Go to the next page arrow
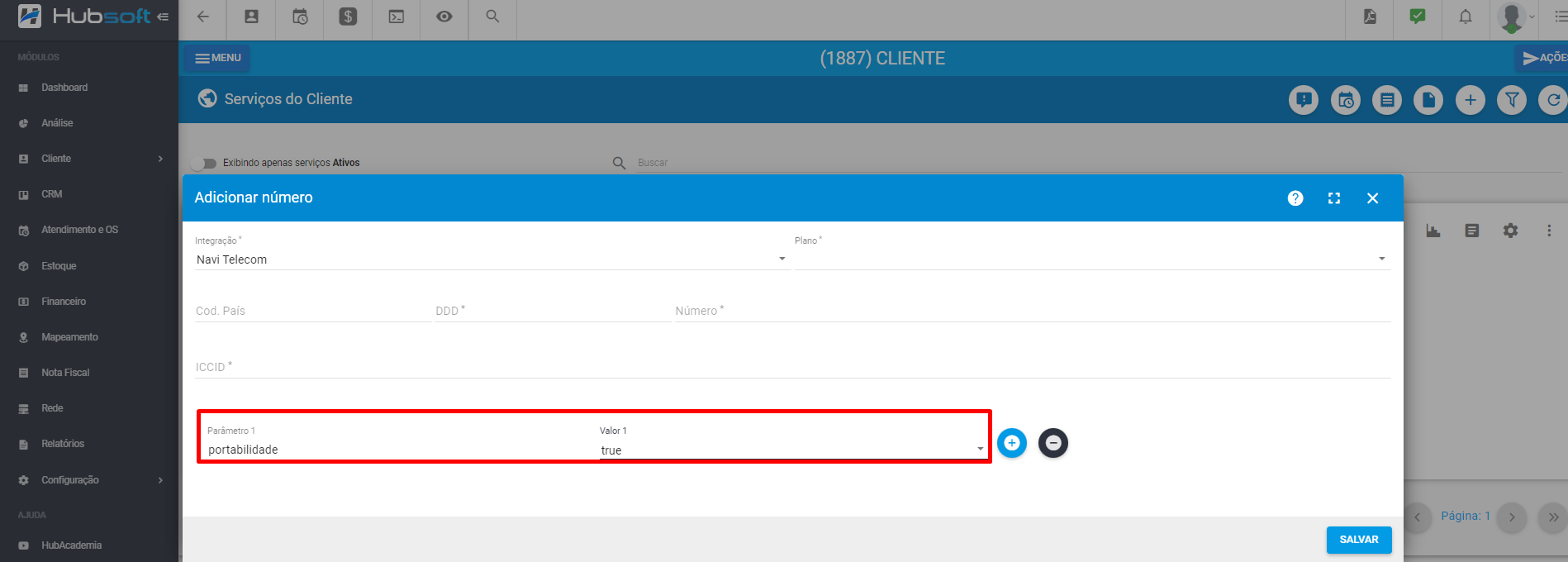The width and height of the screenshot is (1568, 562). (x=1512, y=517)
